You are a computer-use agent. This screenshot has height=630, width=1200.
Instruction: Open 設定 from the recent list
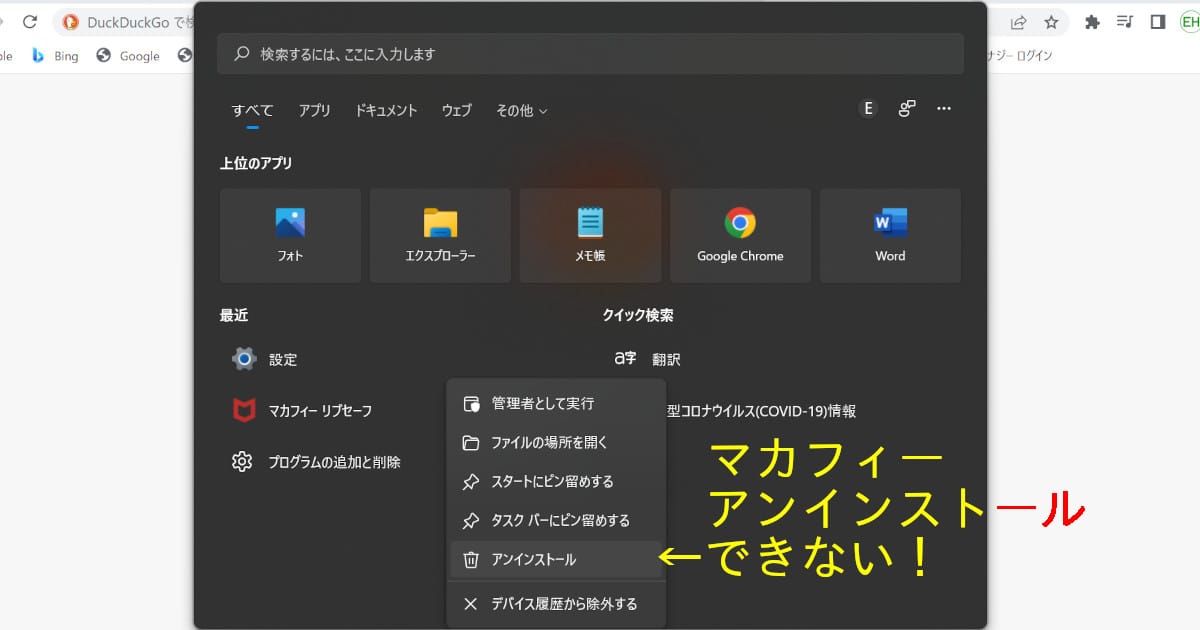[x=282, y=359]
